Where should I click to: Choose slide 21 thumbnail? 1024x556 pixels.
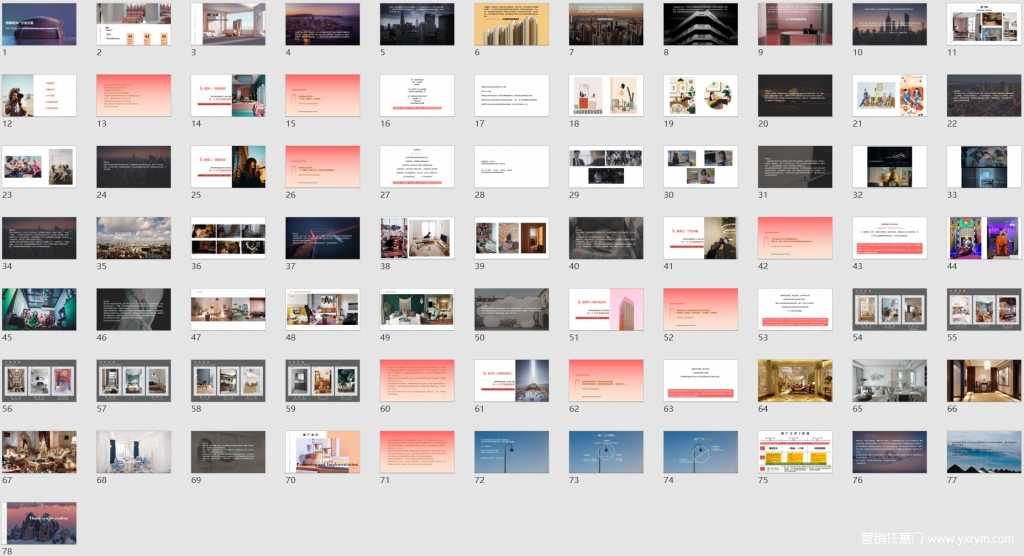tap(889, 95)
